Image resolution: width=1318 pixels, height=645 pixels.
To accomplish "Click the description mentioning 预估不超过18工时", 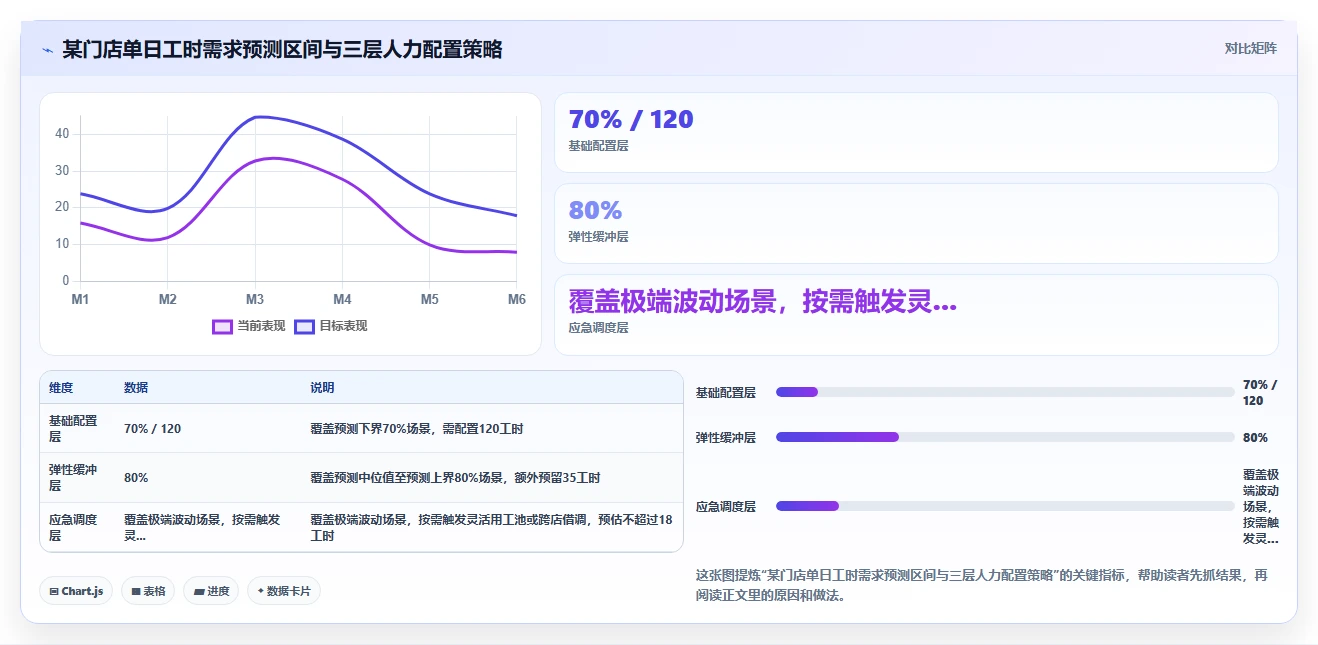I will pyautogui.click(x=491, y=528).
